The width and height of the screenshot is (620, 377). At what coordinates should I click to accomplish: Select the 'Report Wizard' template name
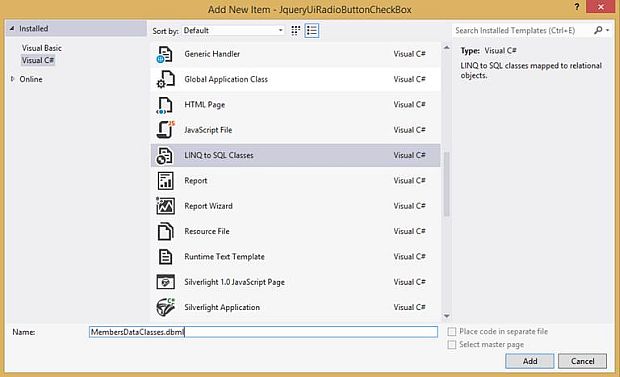tap(208, 206)
